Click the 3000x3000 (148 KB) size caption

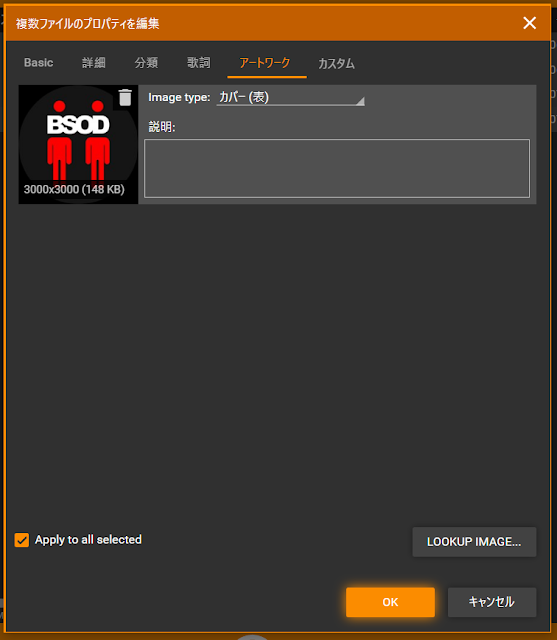click(74, 189)
